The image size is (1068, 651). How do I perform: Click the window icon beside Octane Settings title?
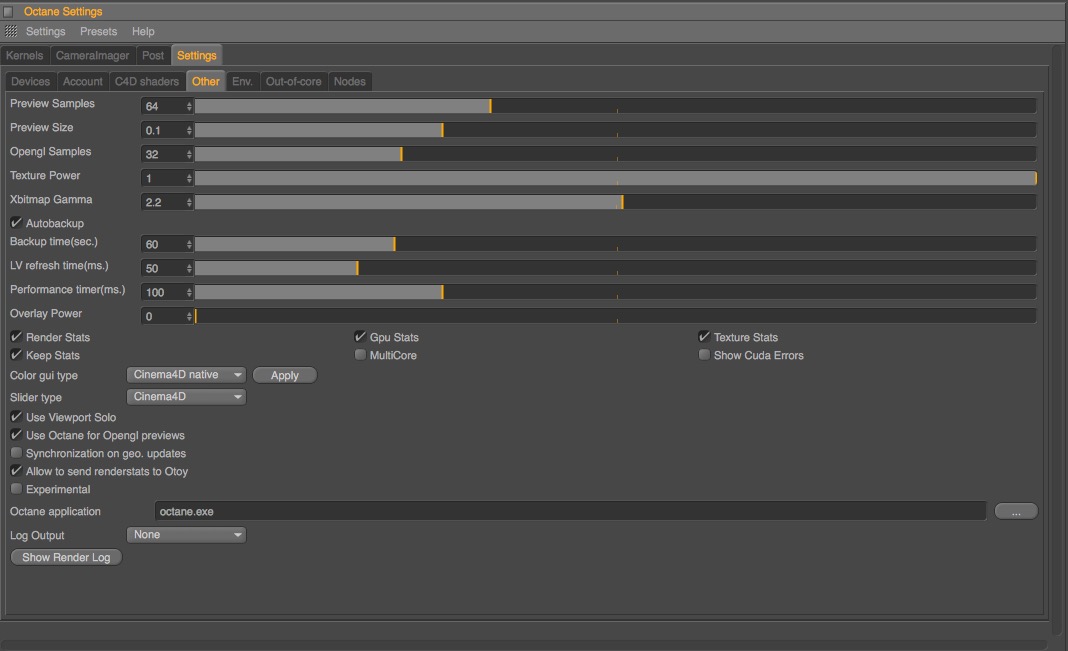tap(9, 11)
